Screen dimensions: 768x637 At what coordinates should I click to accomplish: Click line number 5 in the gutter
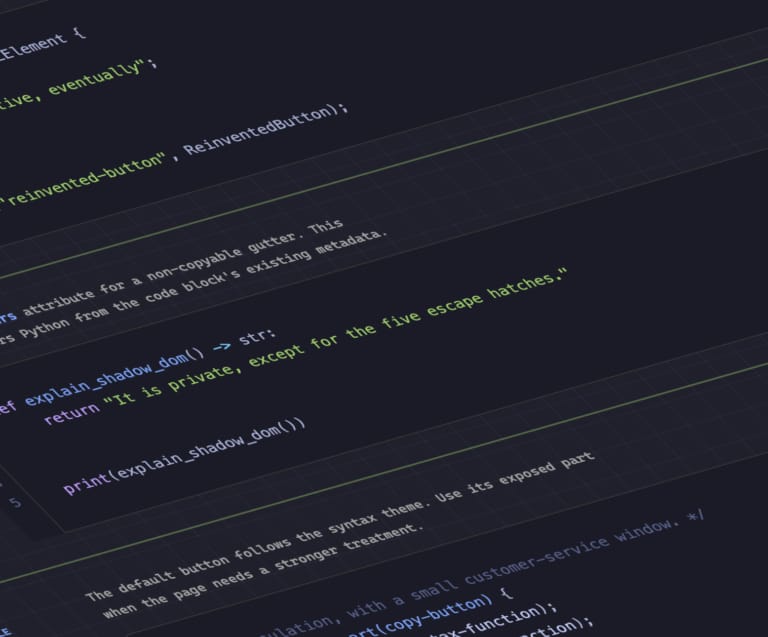pyautogui.click(x=15, y=502)
